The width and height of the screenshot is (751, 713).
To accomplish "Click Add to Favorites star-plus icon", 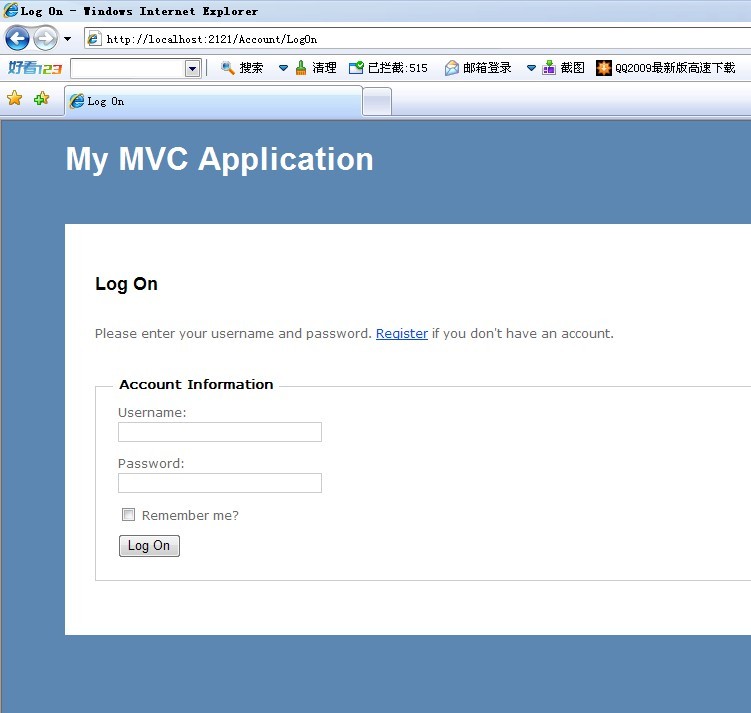I will click(42, 98).
